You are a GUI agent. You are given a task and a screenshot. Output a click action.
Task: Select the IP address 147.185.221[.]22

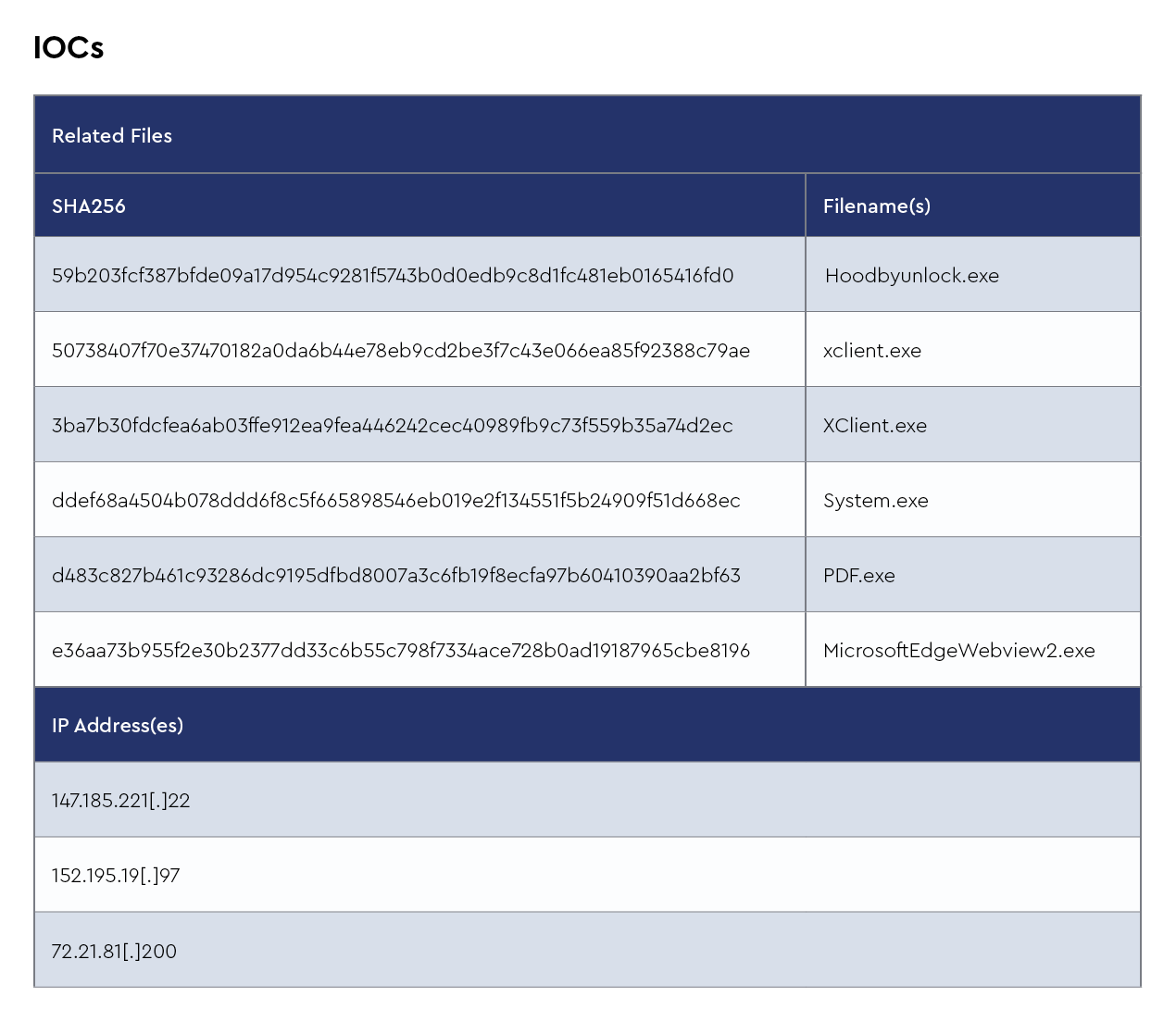(x=121, y=801)
